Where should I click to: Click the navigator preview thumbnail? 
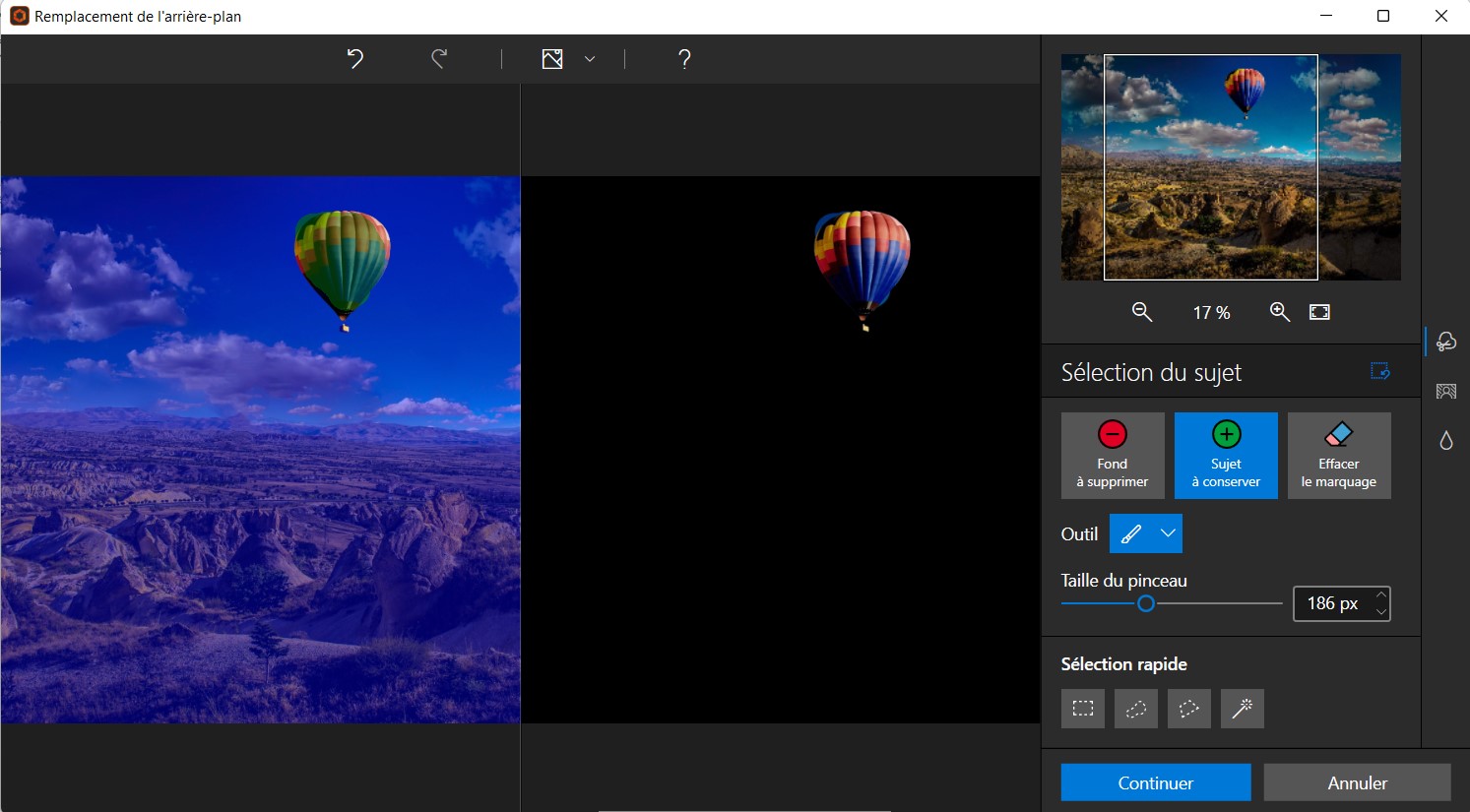tap(1231, 167)
